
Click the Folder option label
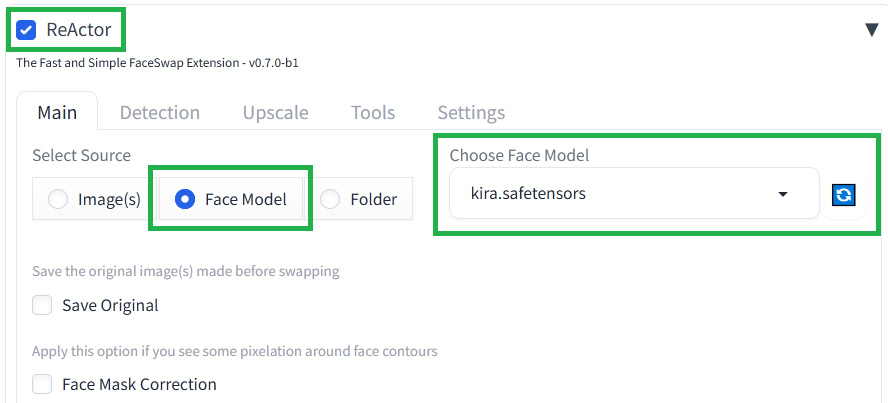[373, 199]
